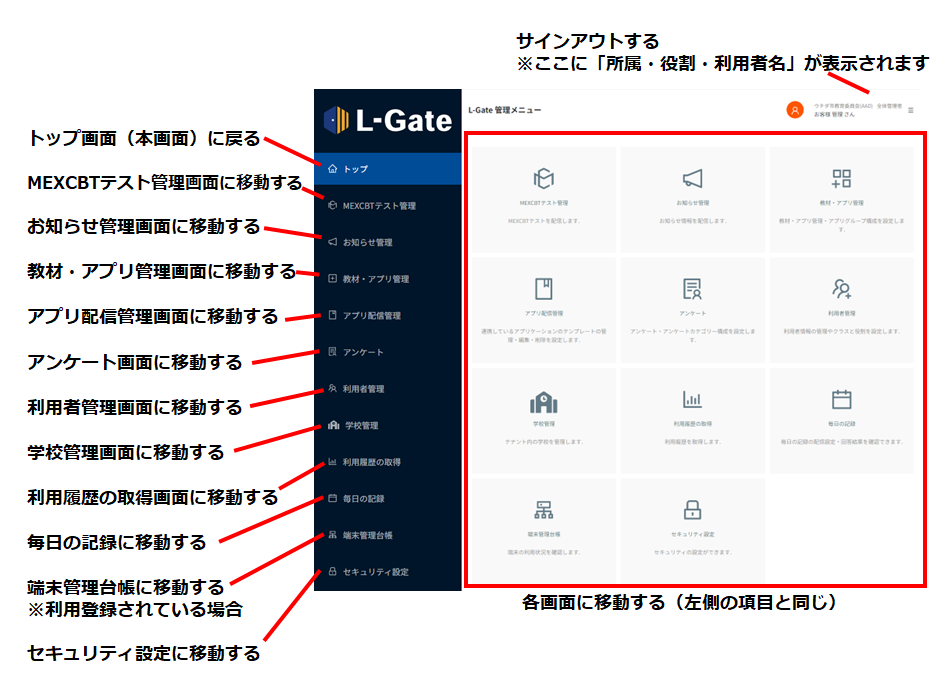Click the plus-box icon beside 教材・アプリ管理 in sidebar
The width and height of the screenshot is (952, 684).
(x=332, y=279)
